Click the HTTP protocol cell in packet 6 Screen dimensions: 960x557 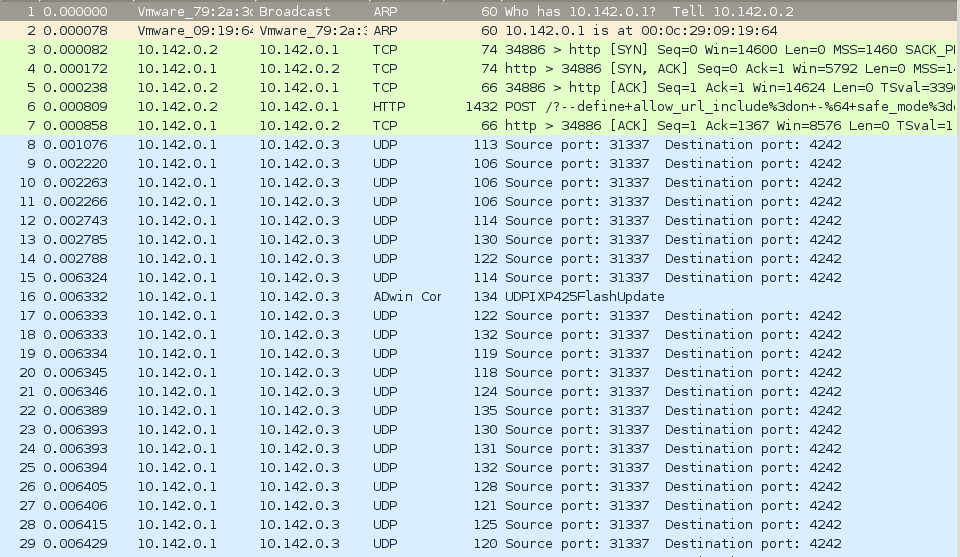point(389,106)
